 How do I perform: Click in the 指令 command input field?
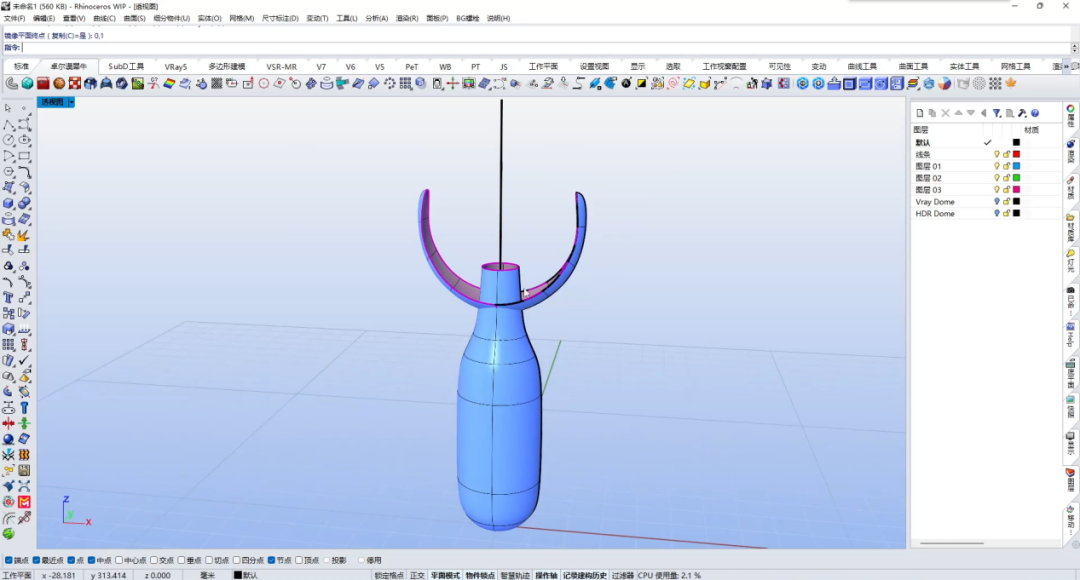coord(546,48)
